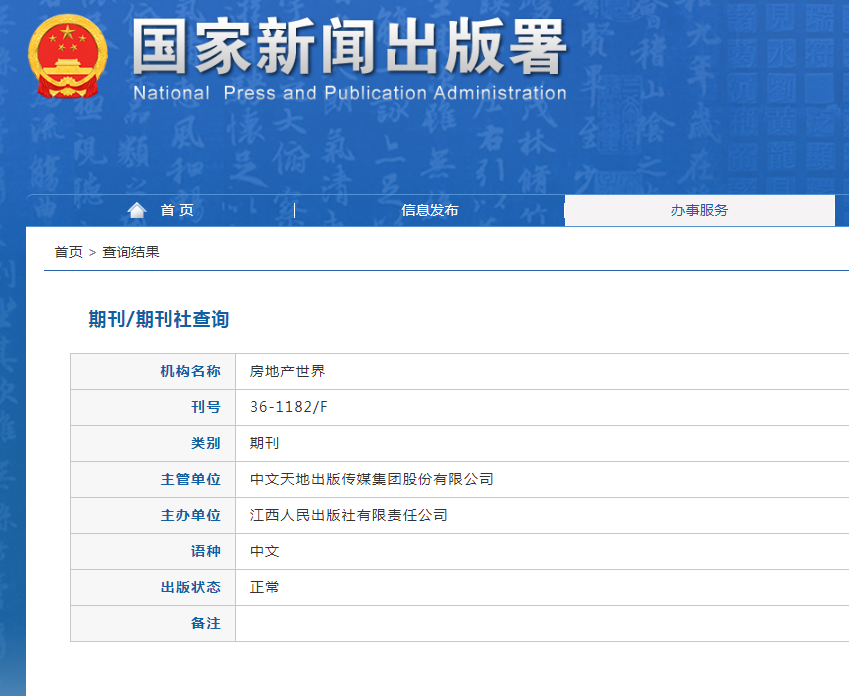849x696 pixels.
Task: Open the 信息发布 navigation tab
Action: point(429,210)
